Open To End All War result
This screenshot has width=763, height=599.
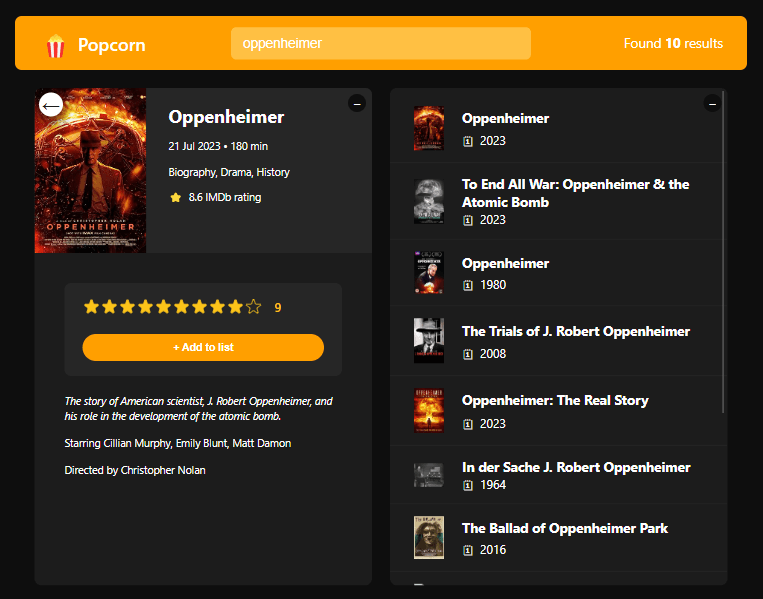click(x=557, y=201)
